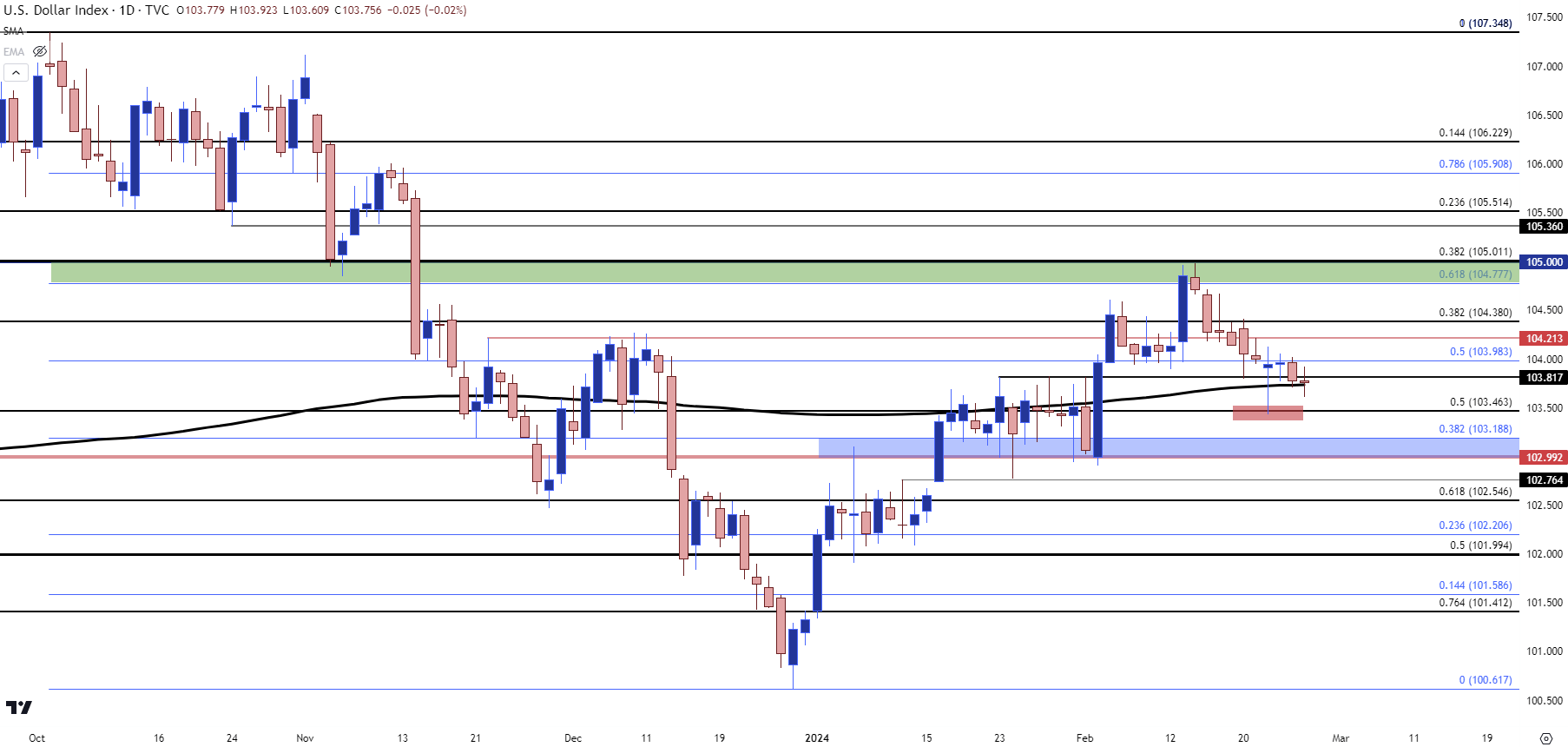The height and width of the screenshot is (747, 1568).
Task: Toggle EMA indicator visibility eye icon
Action: pyautogui.click(x=39, y=51)
